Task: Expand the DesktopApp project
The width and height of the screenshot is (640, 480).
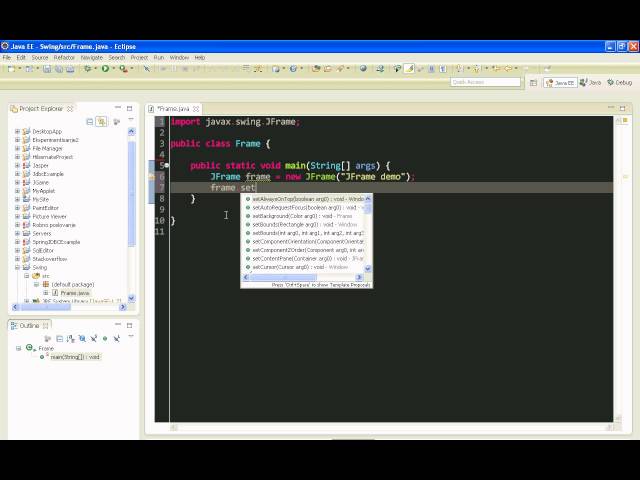Action: [x=17, y=131]
